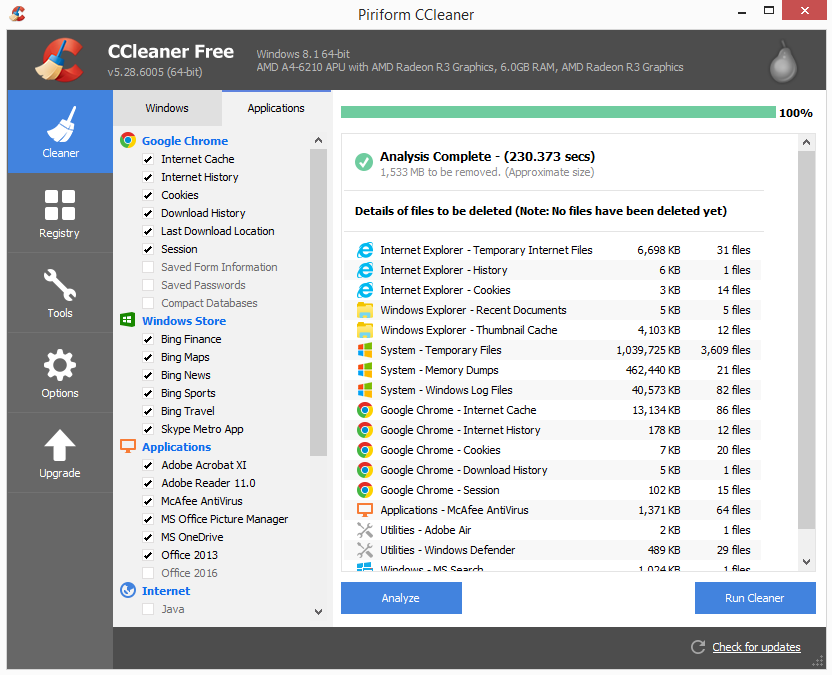This screenshot has height=675, width=832.
Task: Click the green Analysis Complete checkmark
Action: coord(363,162)
